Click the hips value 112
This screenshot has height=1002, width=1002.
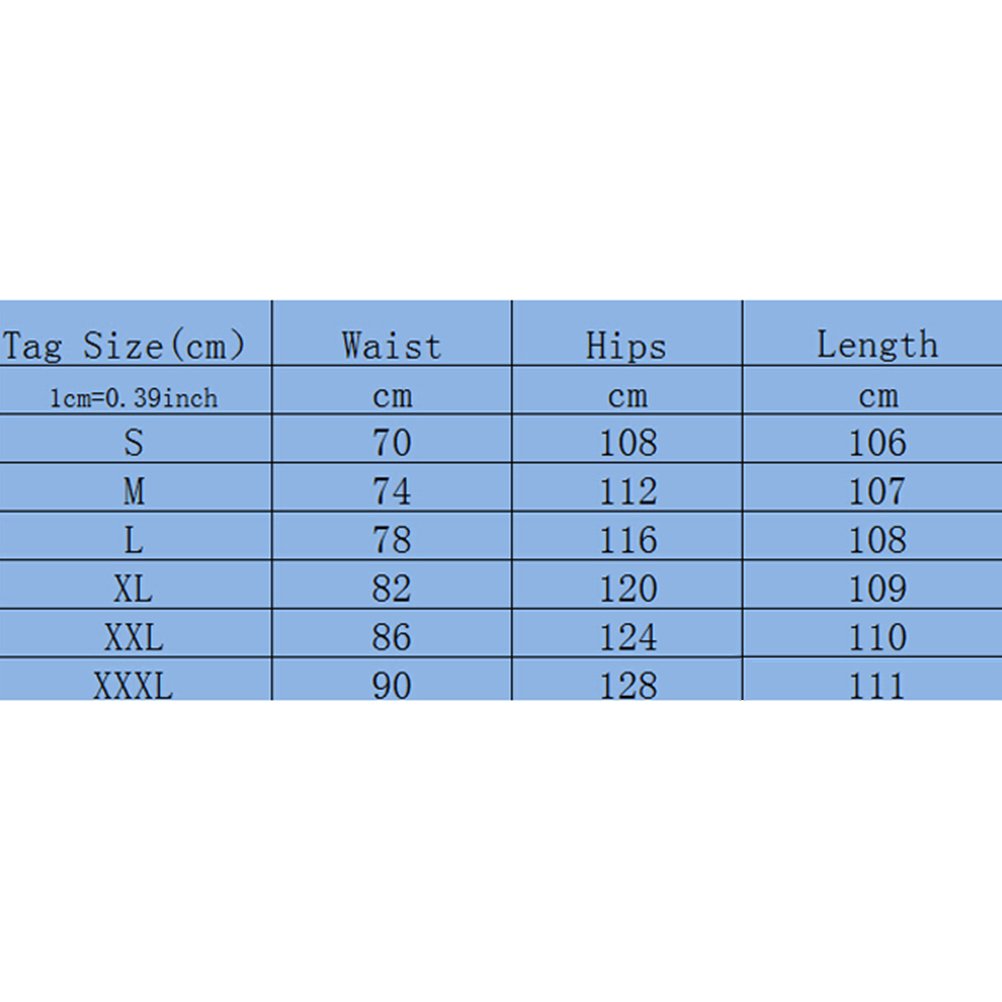click(628, 491)
